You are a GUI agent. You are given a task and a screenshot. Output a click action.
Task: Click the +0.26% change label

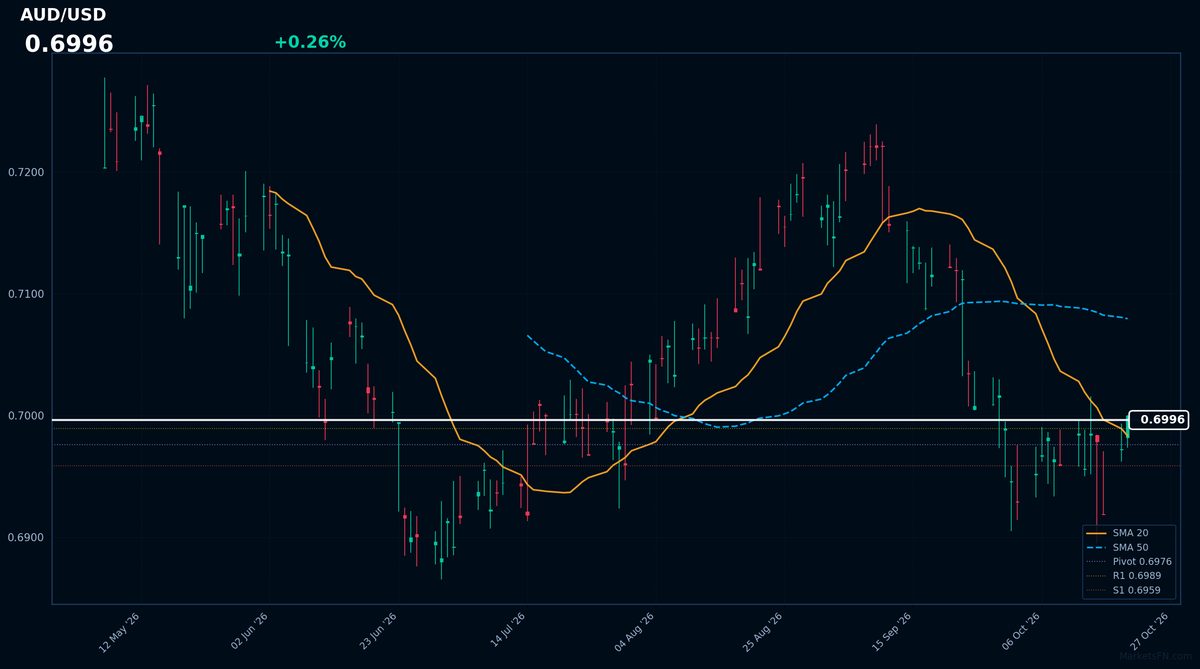310,42
